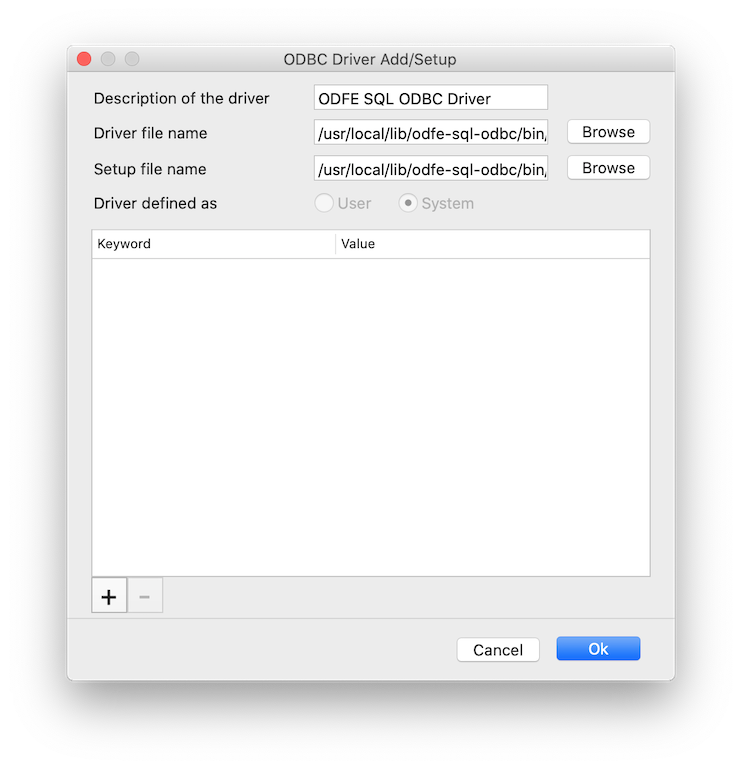Sort by the Keyword column header
Image resolution: width=742 pixels, height=769 pixels.
pos(213,244)
